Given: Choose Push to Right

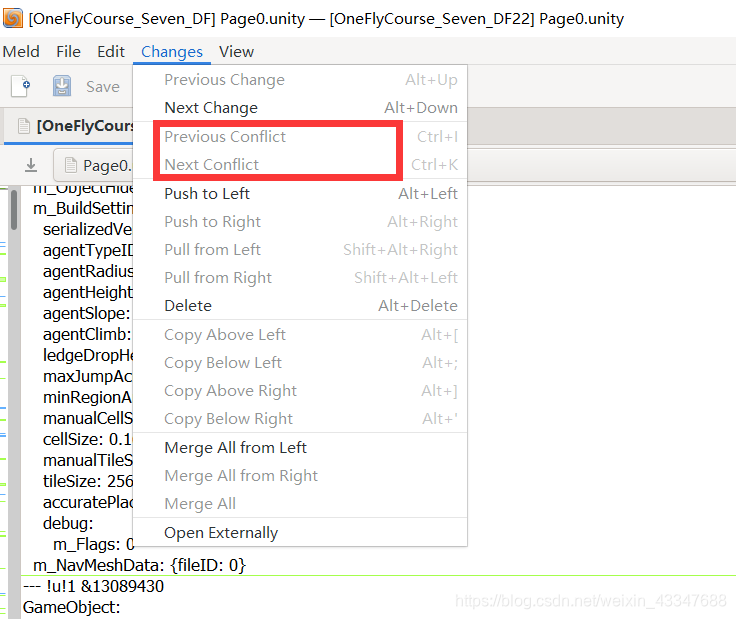Looking at the screenshot, I should pos(300,222).
